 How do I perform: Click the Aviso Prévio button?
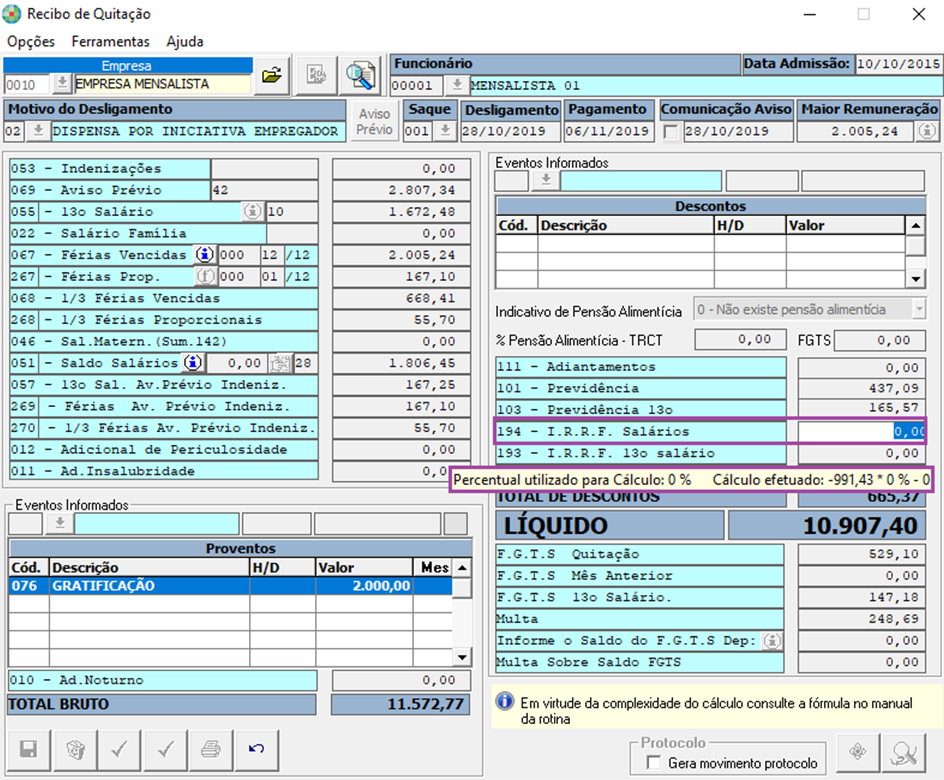click(x=374, y=122)
